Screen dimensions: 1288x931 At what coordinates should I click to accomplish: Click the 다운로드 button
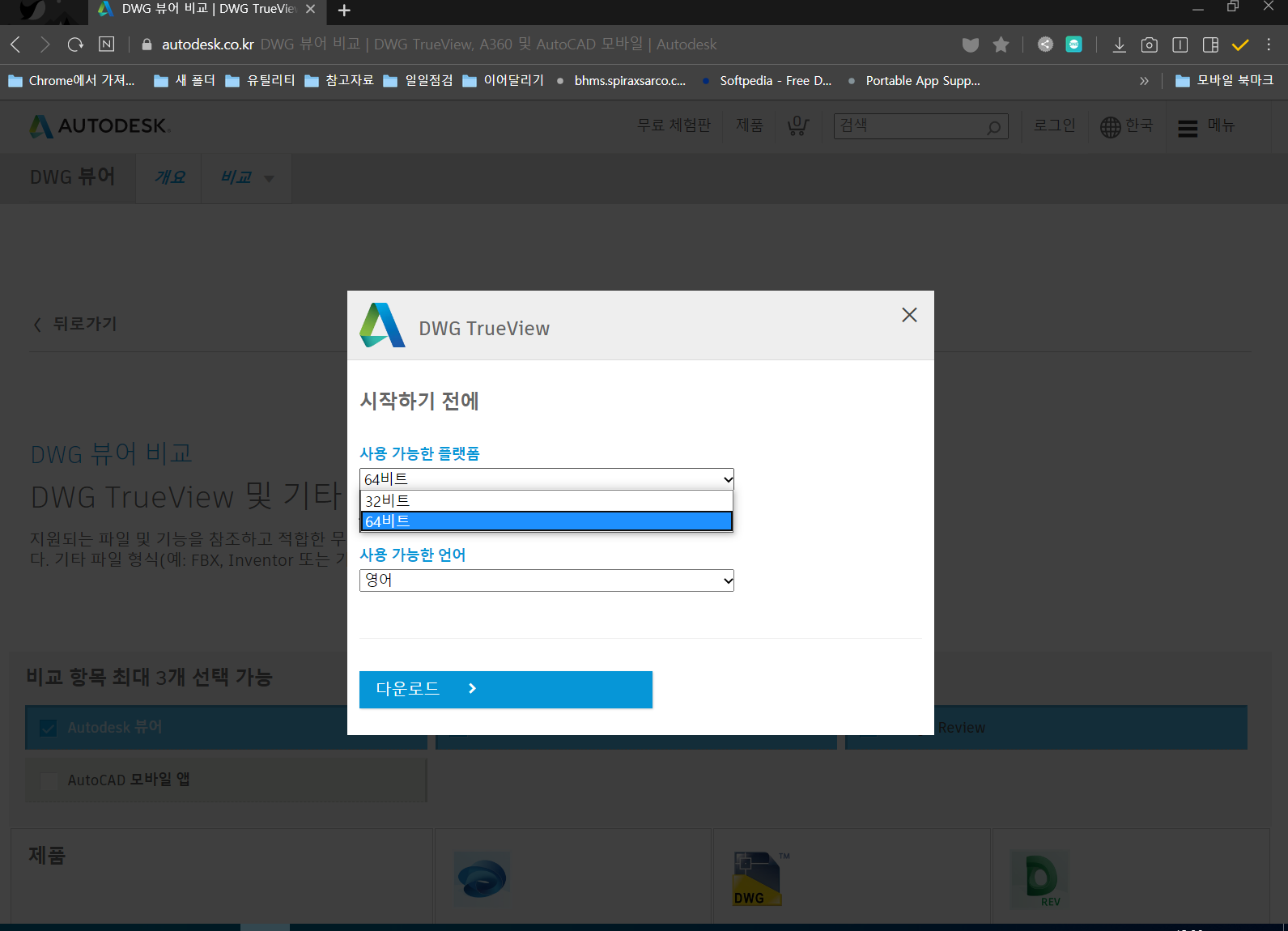(x=506, y=689)
